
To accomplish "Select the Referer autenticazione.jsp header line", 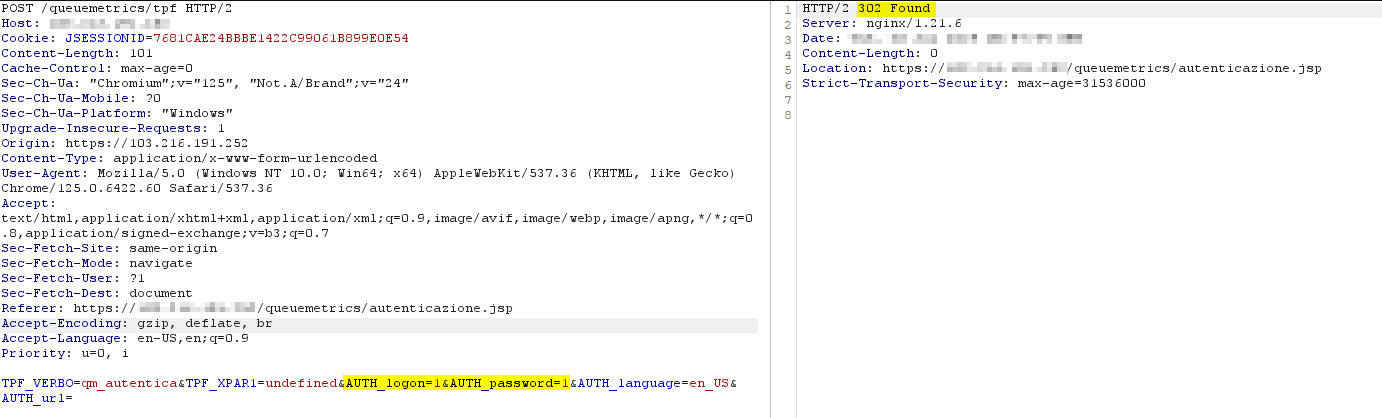I will click(x=257, y=308).
